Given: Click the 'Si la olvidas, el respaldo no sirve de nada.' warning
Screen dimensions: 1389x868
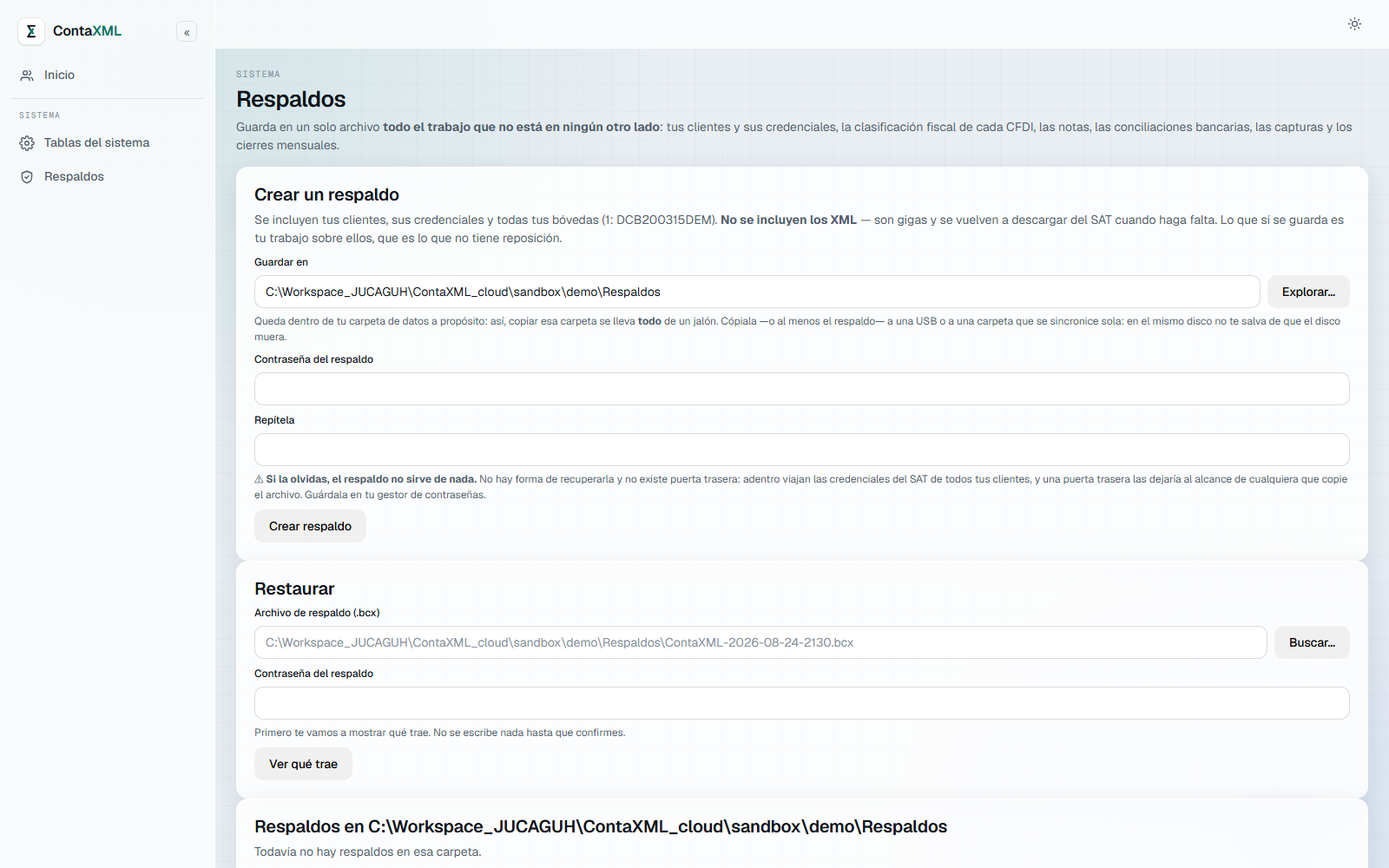Looking at the screenshot, I should [x=371, y=479].
